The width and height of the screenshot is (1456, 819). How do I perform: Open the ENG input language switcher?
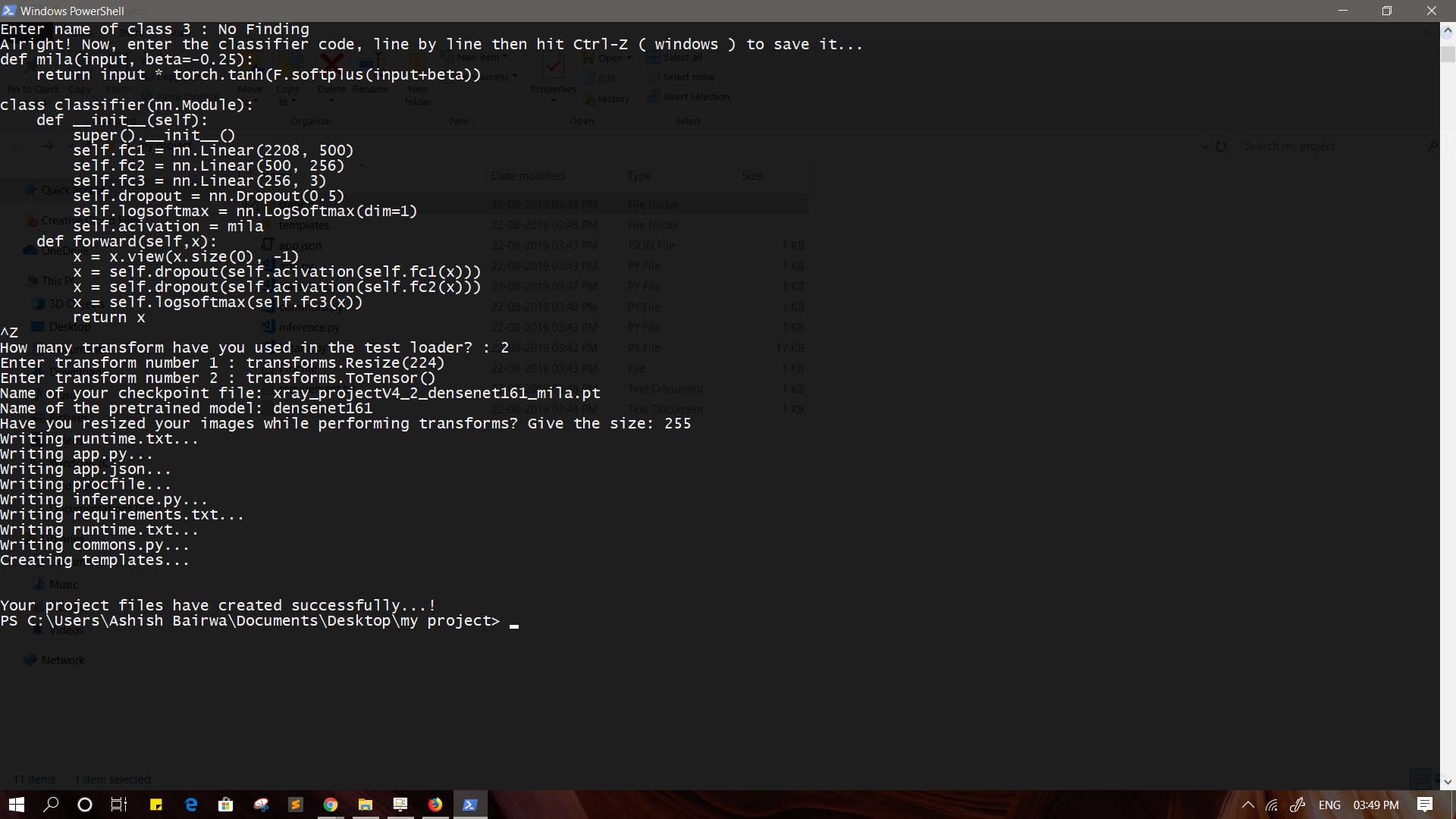[1329, 805]
